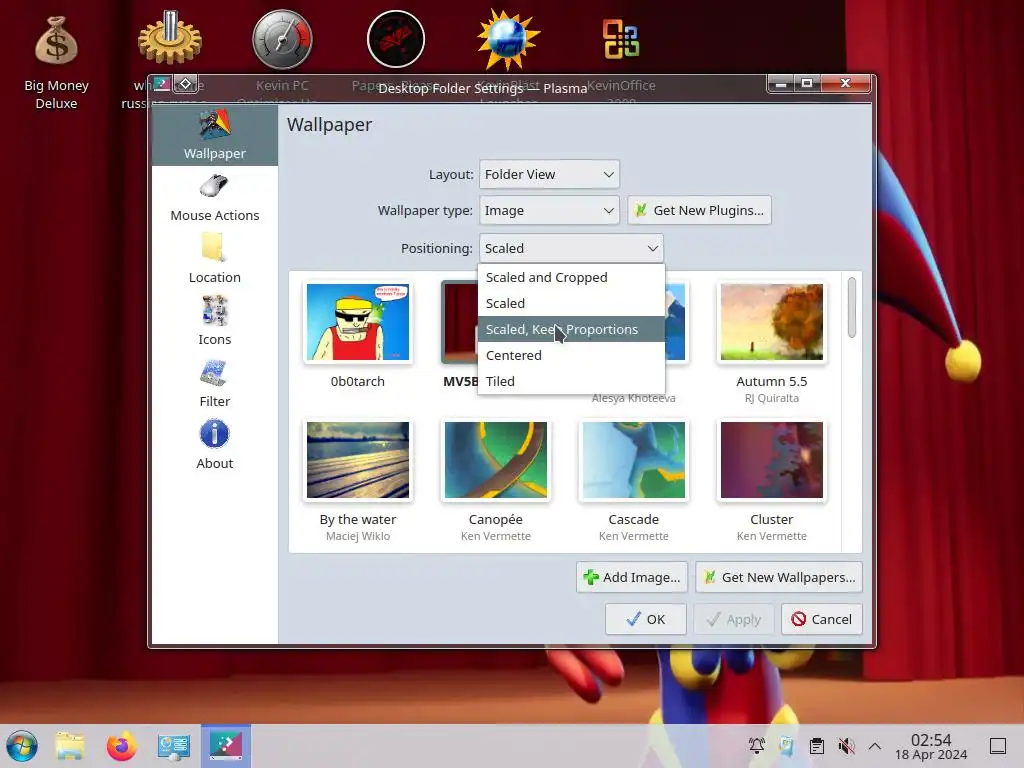Open Kevin PC speedometer desktop icon
This screenshot has height=768, width=1024.
[282, 40]
